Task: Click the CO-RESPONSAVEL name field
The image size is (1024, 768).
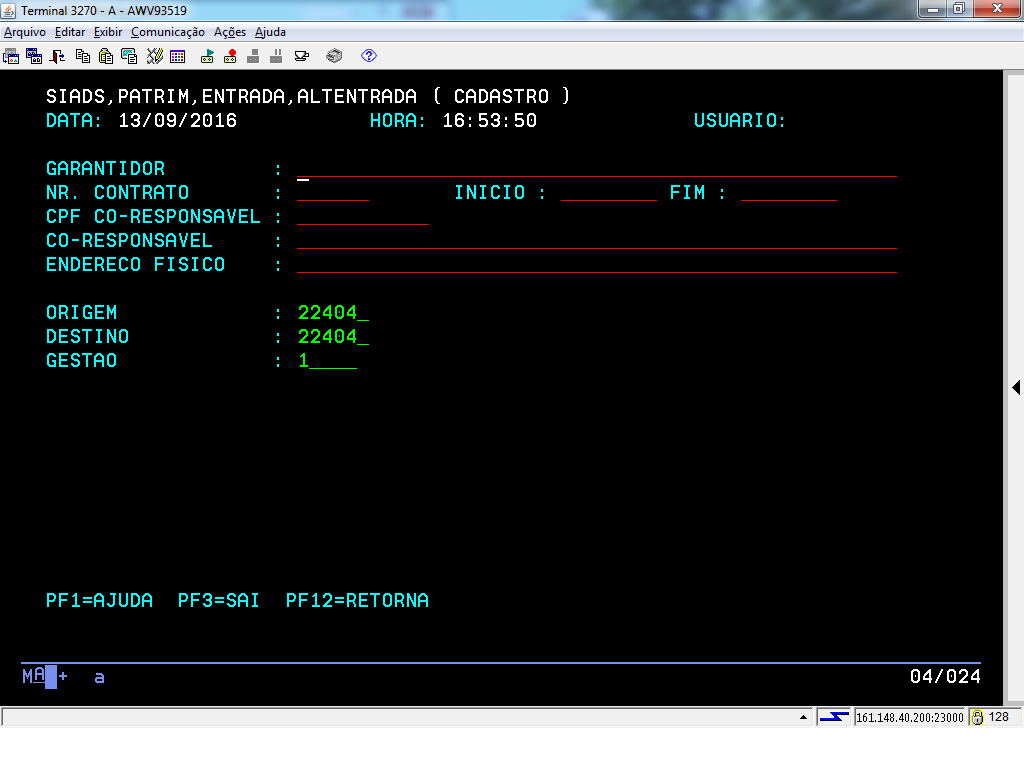Action: click(597, 241)
